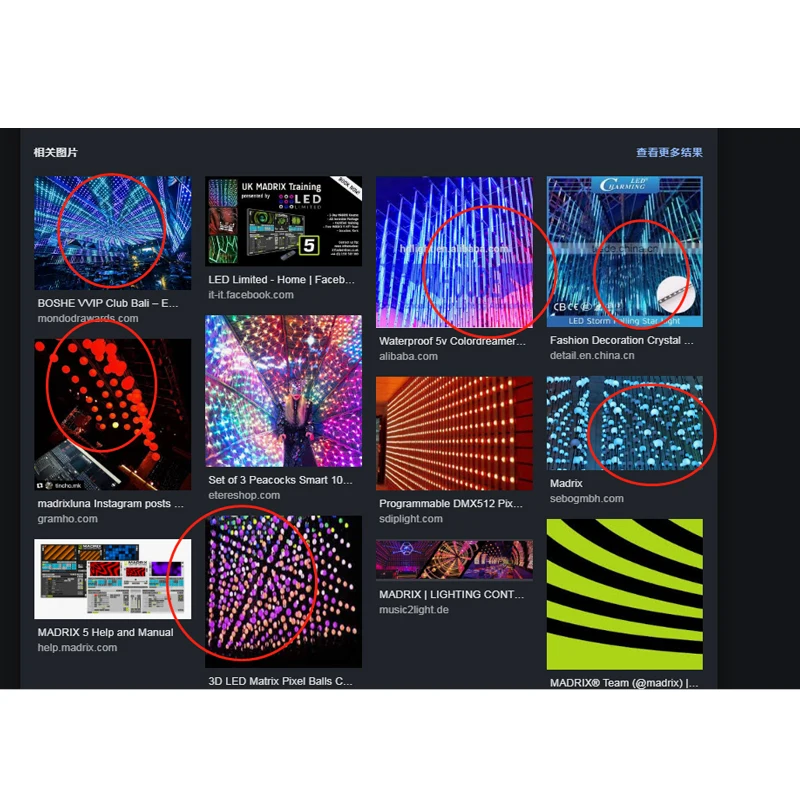
Task: Click LED Limited - Home title
Action: (x=281, y=280)
